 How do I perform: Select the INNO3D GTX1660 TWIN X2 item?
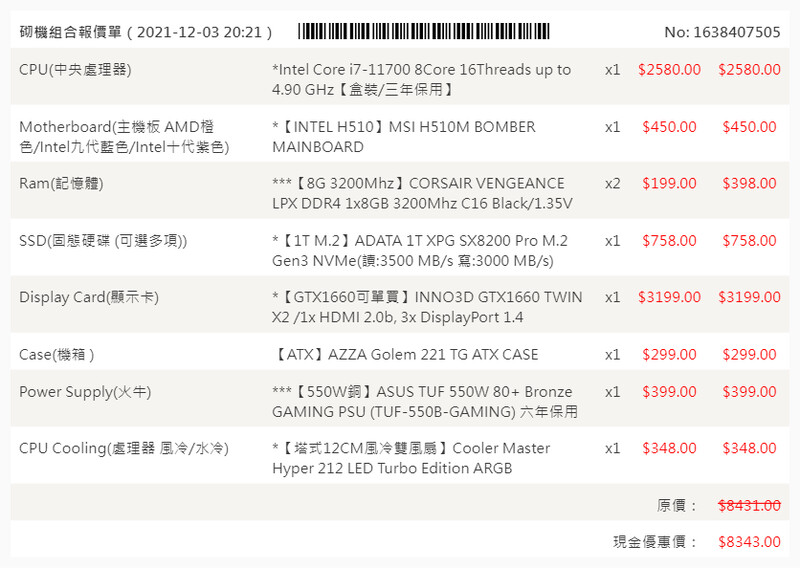coord(427,307)
